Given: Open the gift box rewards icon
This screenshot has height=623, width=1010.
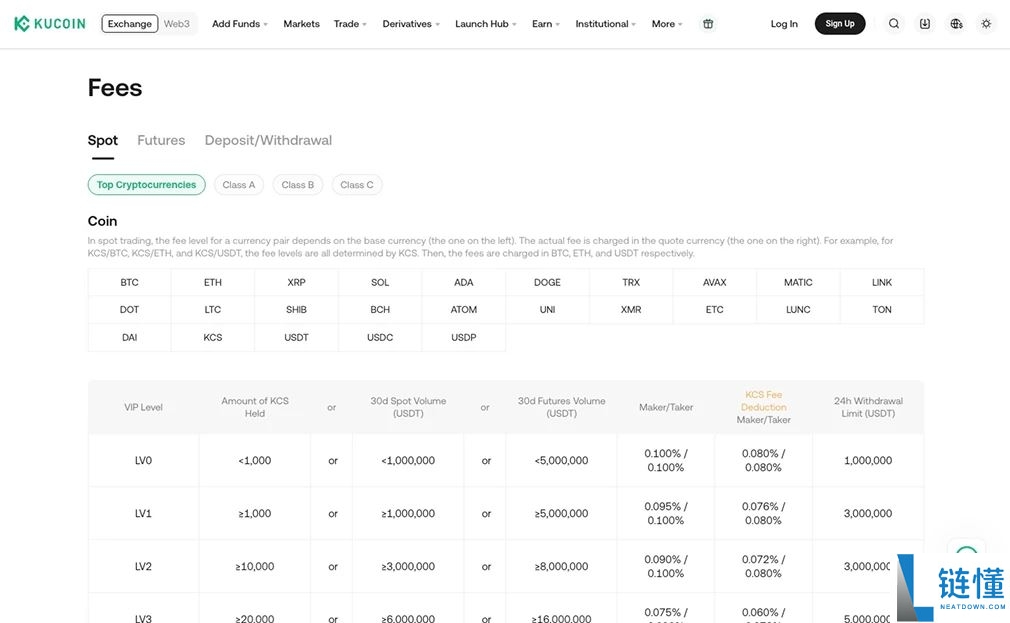Looking at the screenshot, I should click(708, 24).
